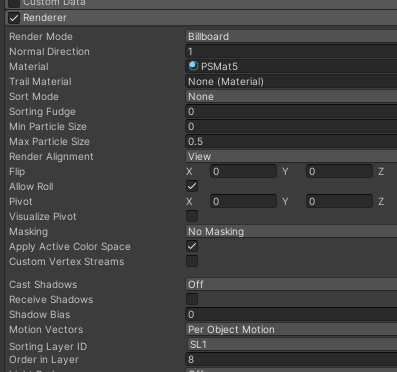Click the Render Mode label
397x372 pixels.
coord(41,36)
